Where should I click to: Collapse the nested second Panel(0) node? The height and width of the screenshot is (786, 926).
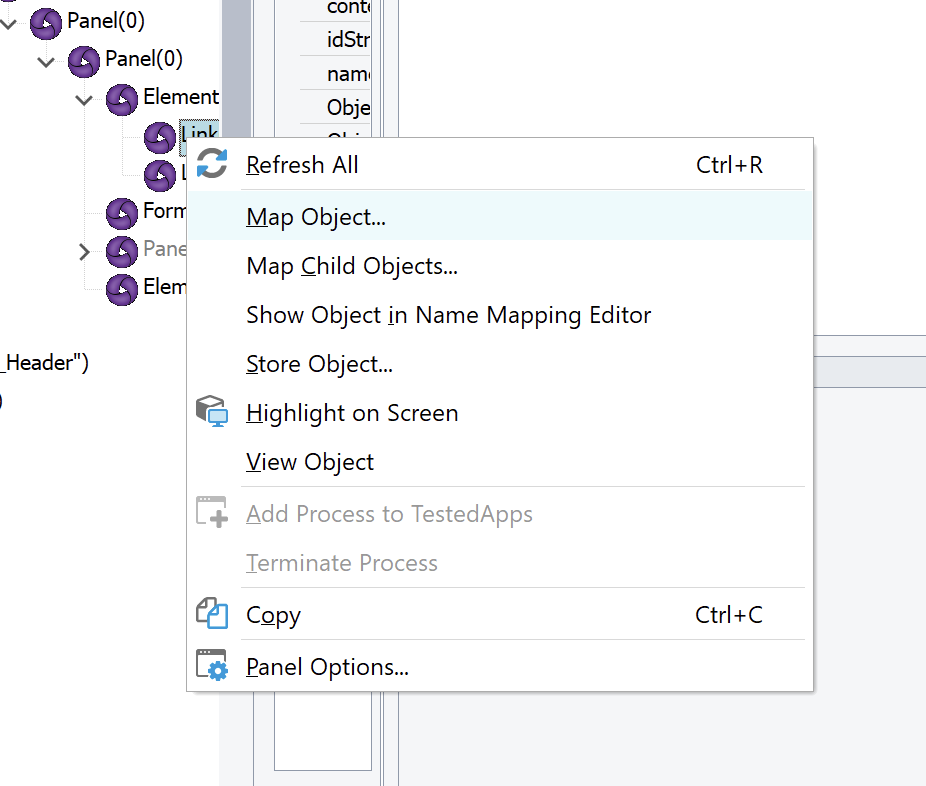pos(47,61)
